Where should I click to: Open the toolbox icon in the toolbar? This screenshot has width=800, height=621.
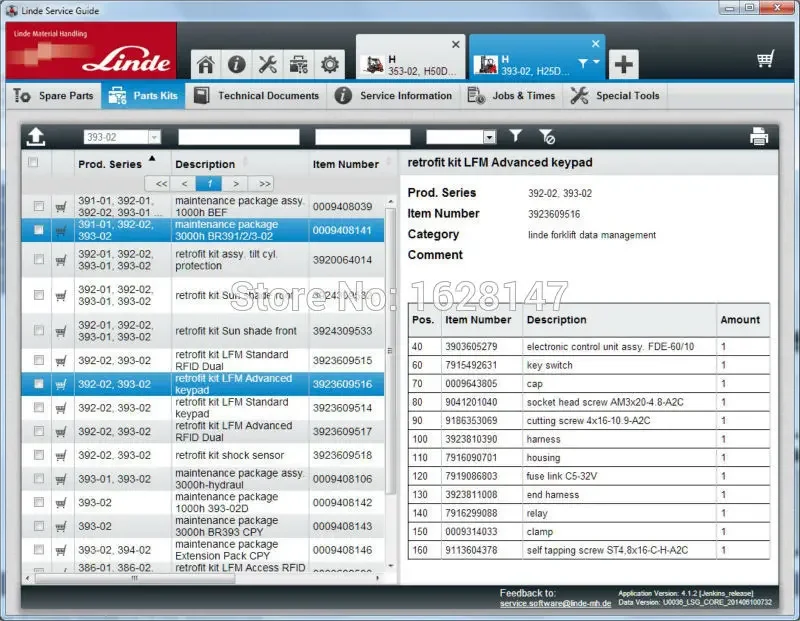(297, 63)
